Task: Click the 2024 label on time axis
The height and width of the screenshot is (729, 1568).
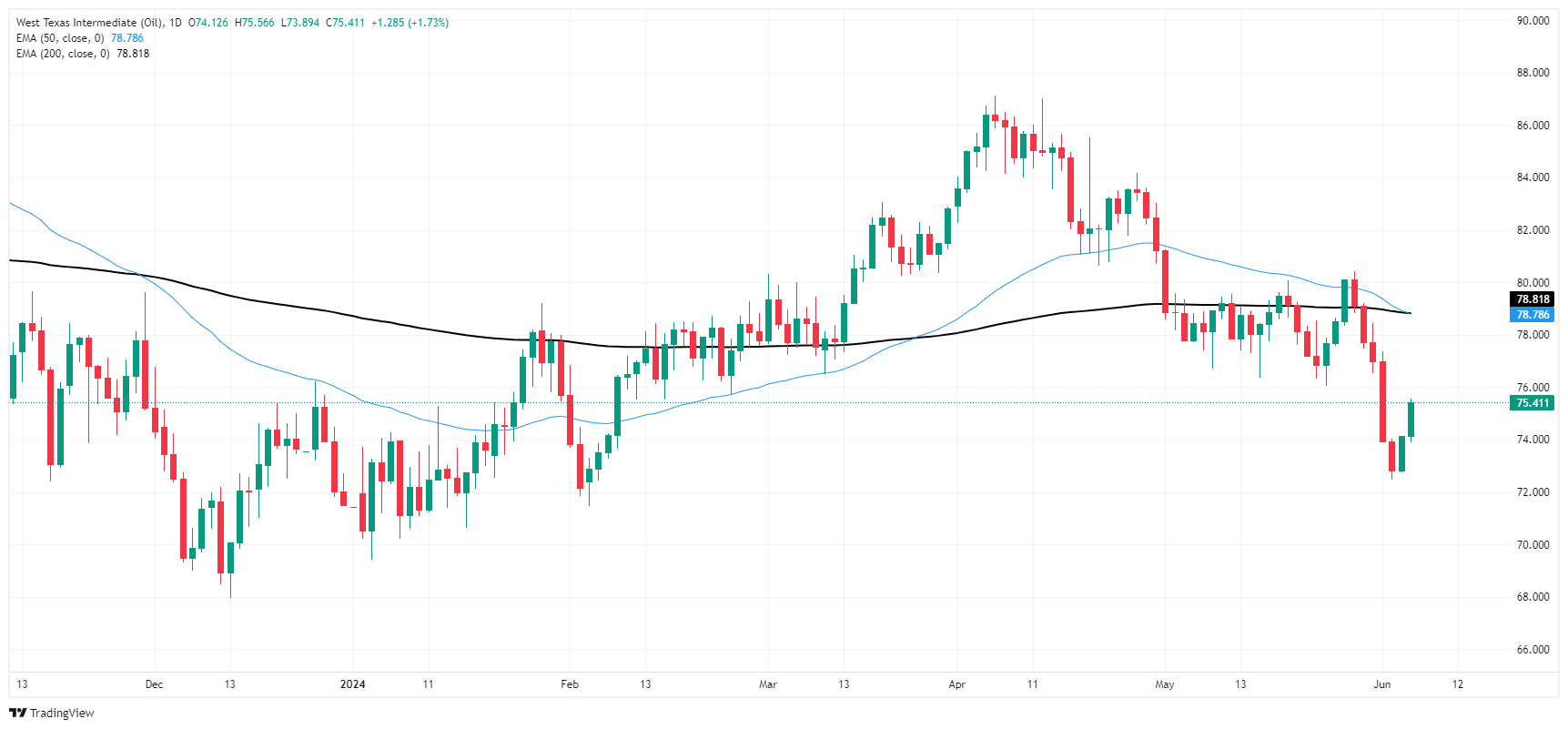Action: click(x=352, y=684)
